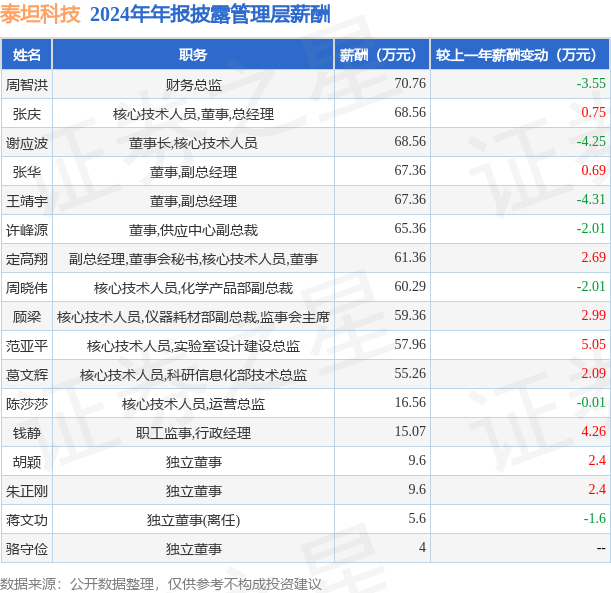Select the 定高翔 row name cell

point(26,259)
